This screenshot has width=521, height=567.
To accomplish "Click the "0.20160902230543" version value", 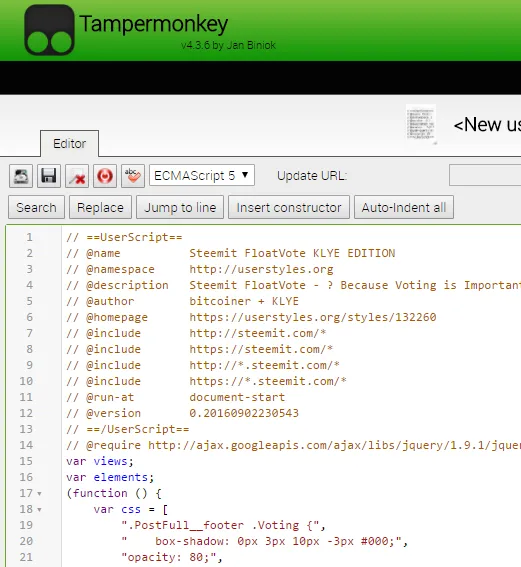I will coord(244,413).
